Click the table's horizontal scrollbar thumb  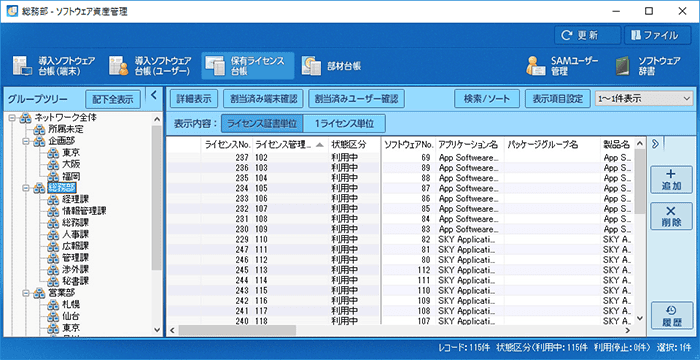pyautogui.click(x=237, y=330)
